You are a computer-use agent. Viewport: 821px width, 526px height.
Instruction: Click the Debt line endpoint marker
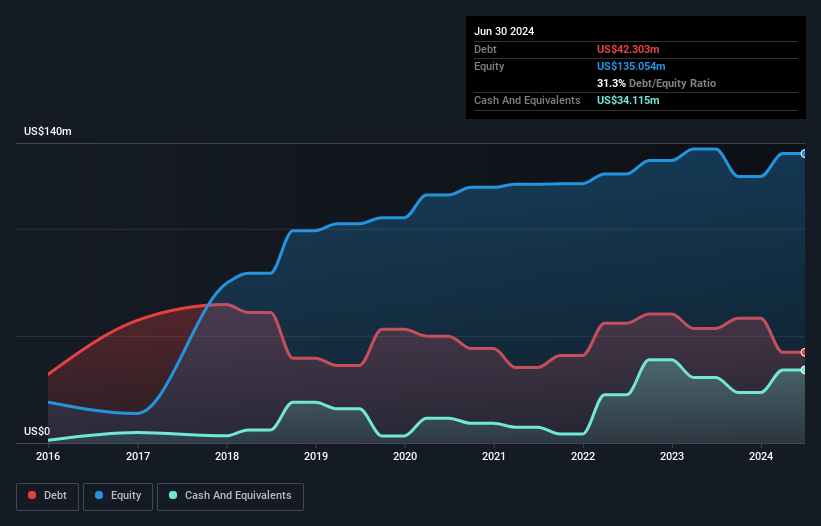tap(803, 352)
